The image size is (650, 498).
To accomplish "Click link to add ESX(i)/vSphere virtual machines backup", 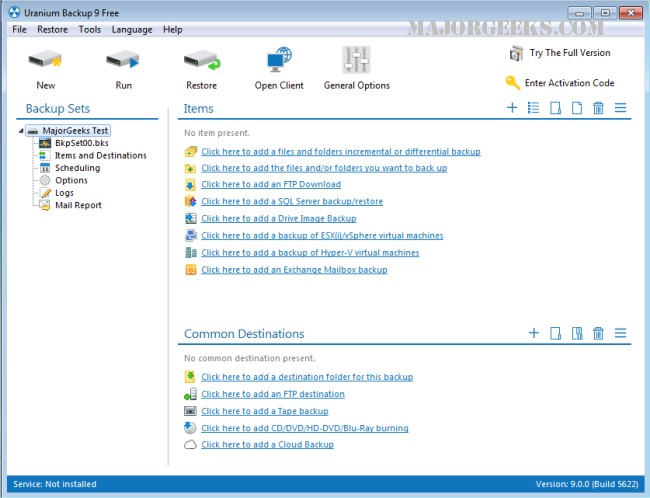I will (322, 236).
